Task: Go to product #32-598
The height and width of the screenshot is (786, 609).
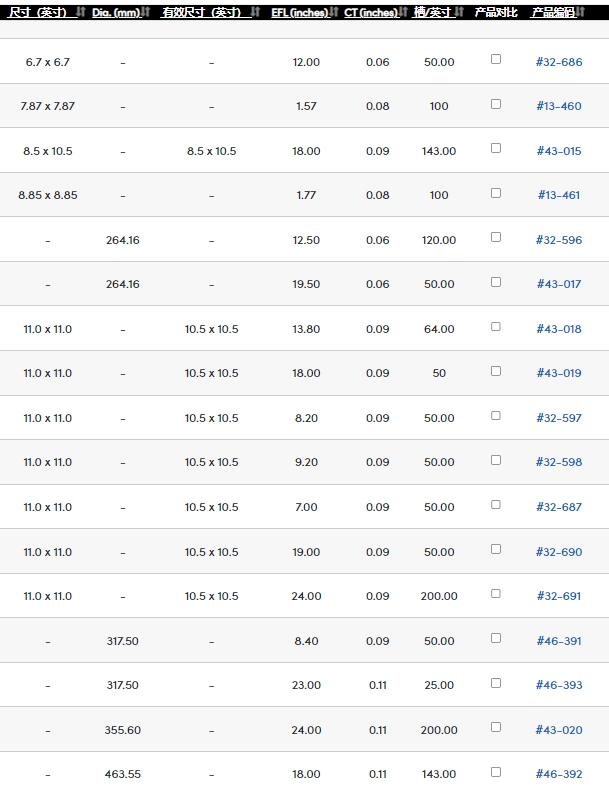Action: [559, 463]
